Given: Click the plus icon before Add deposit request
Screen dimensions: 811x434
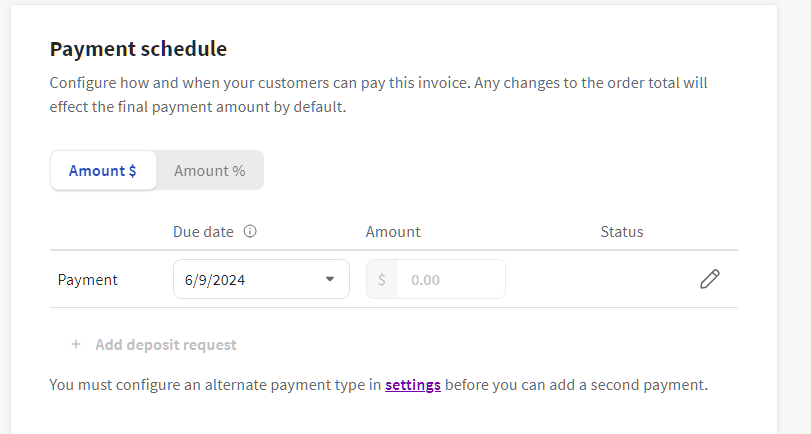Looking at the screenshot, I should [x=75, y=345].
